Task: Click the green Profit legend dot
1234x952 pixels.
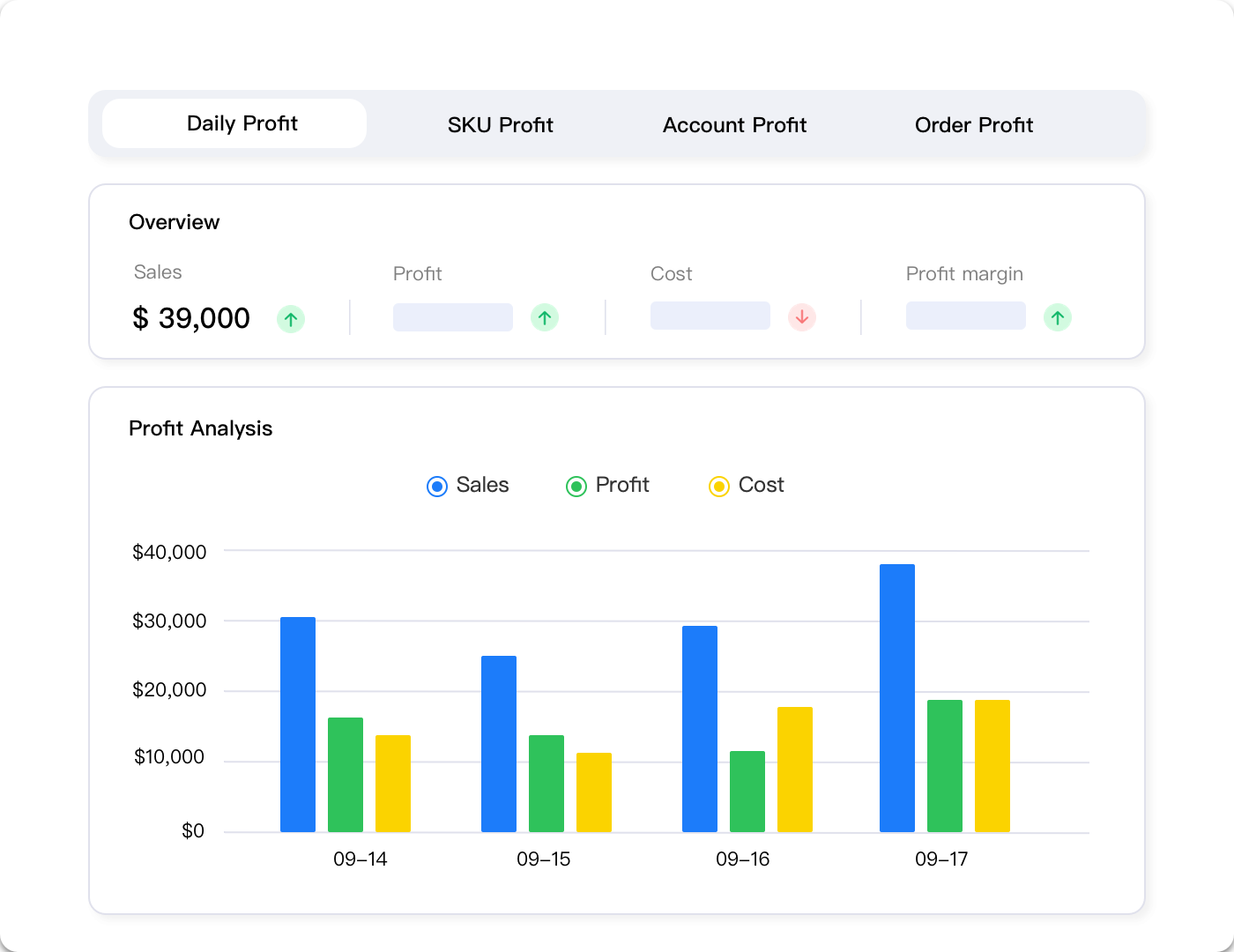Action: pos(577,485)
